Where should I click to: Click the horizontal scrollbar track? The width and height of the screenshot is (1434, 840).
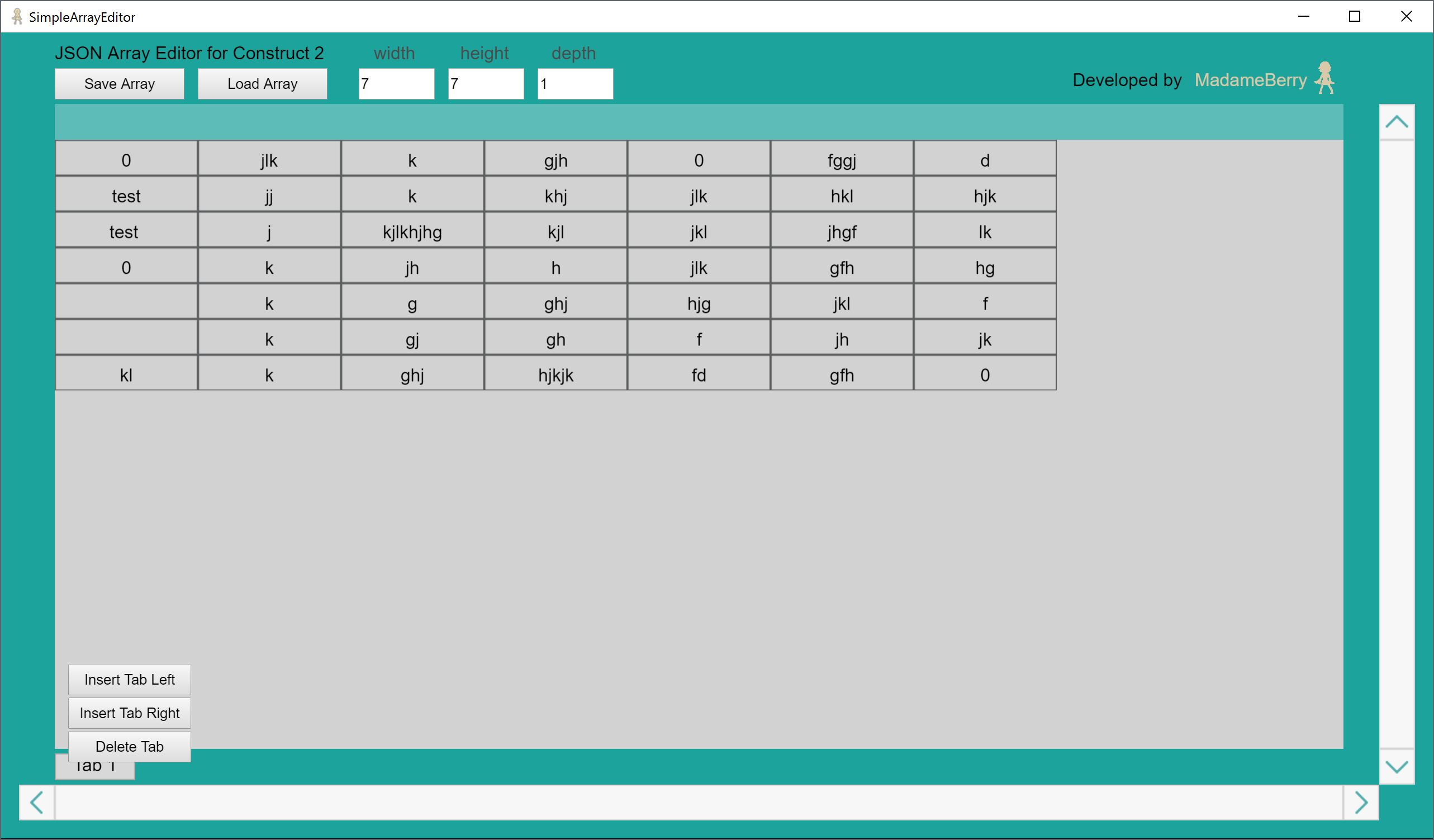698,803
